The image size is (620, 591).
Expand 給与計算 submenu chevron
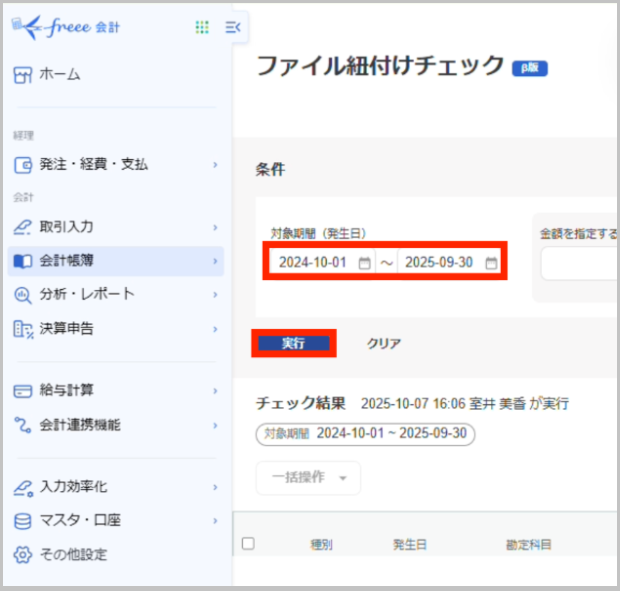(215, 391)
